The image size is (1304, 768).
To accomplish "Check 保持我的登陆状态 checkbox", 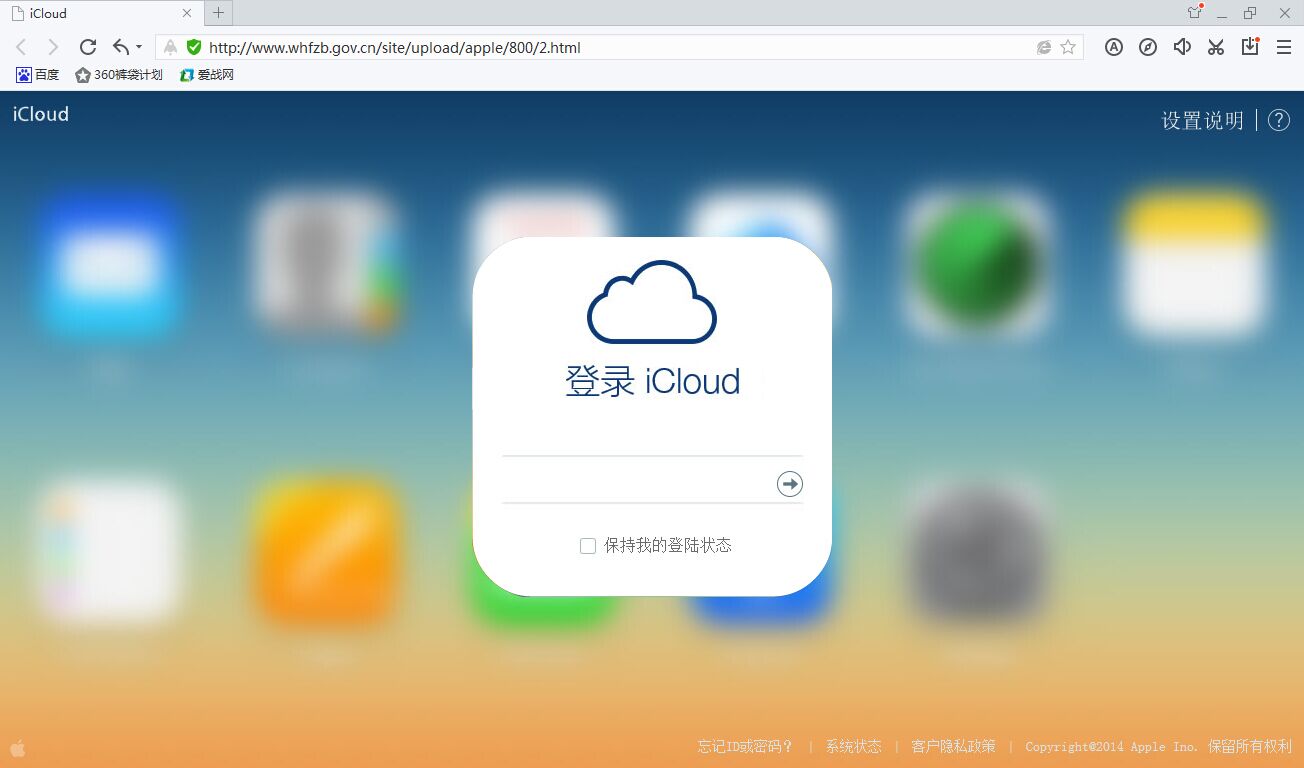I will [588, 546].
